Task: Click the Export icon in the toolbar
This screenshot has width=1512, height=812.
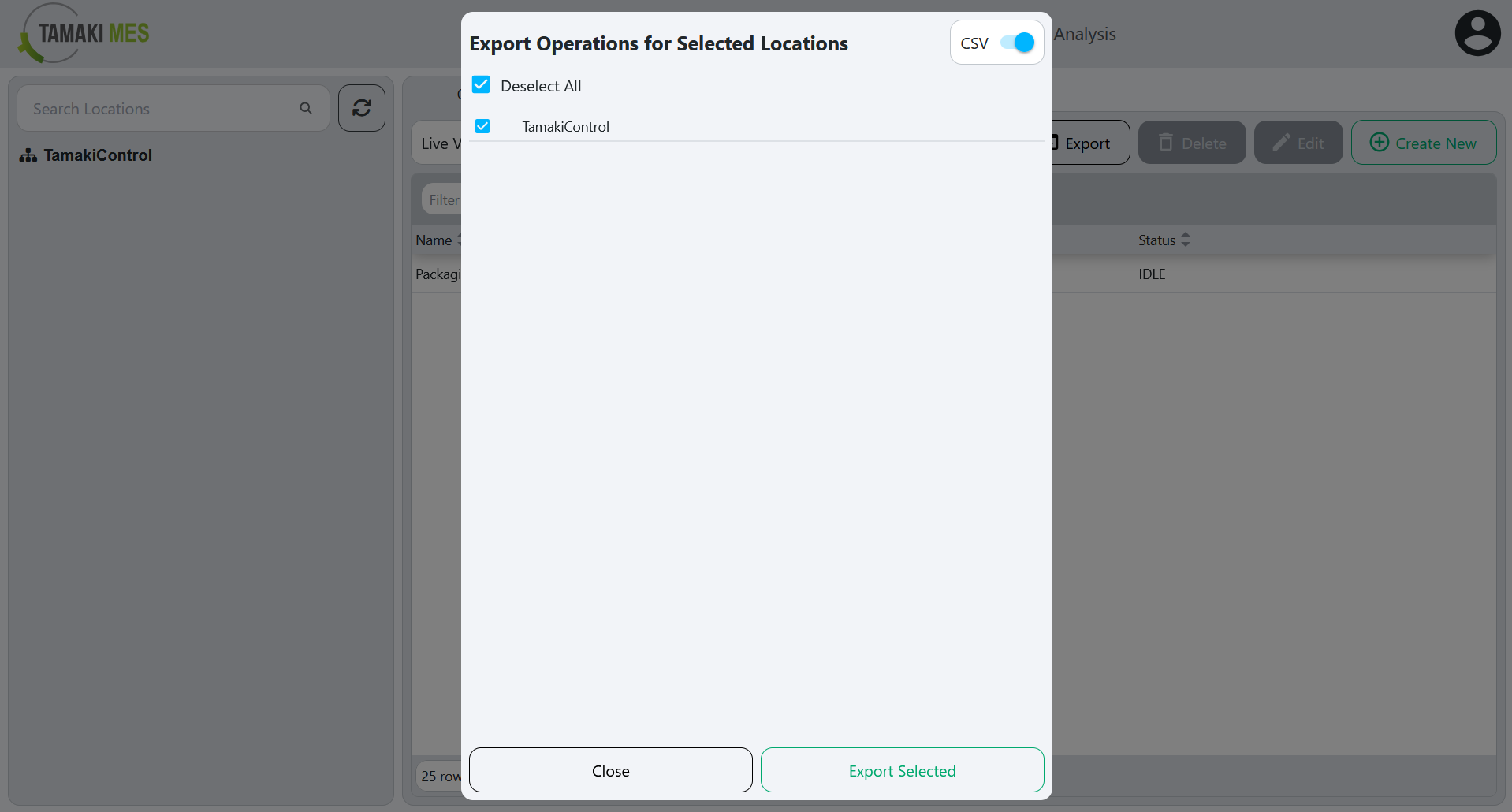Action: pos(1054,142)
